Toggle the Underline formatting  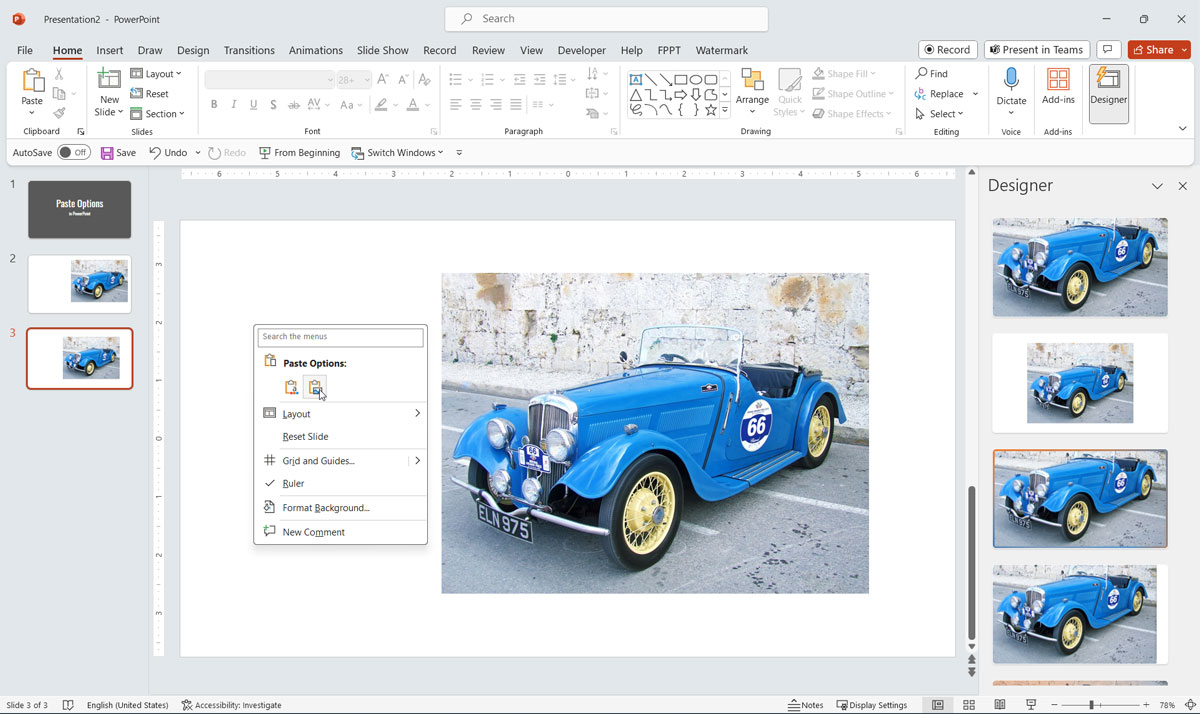pyautogui.click(x=253, y=103)
